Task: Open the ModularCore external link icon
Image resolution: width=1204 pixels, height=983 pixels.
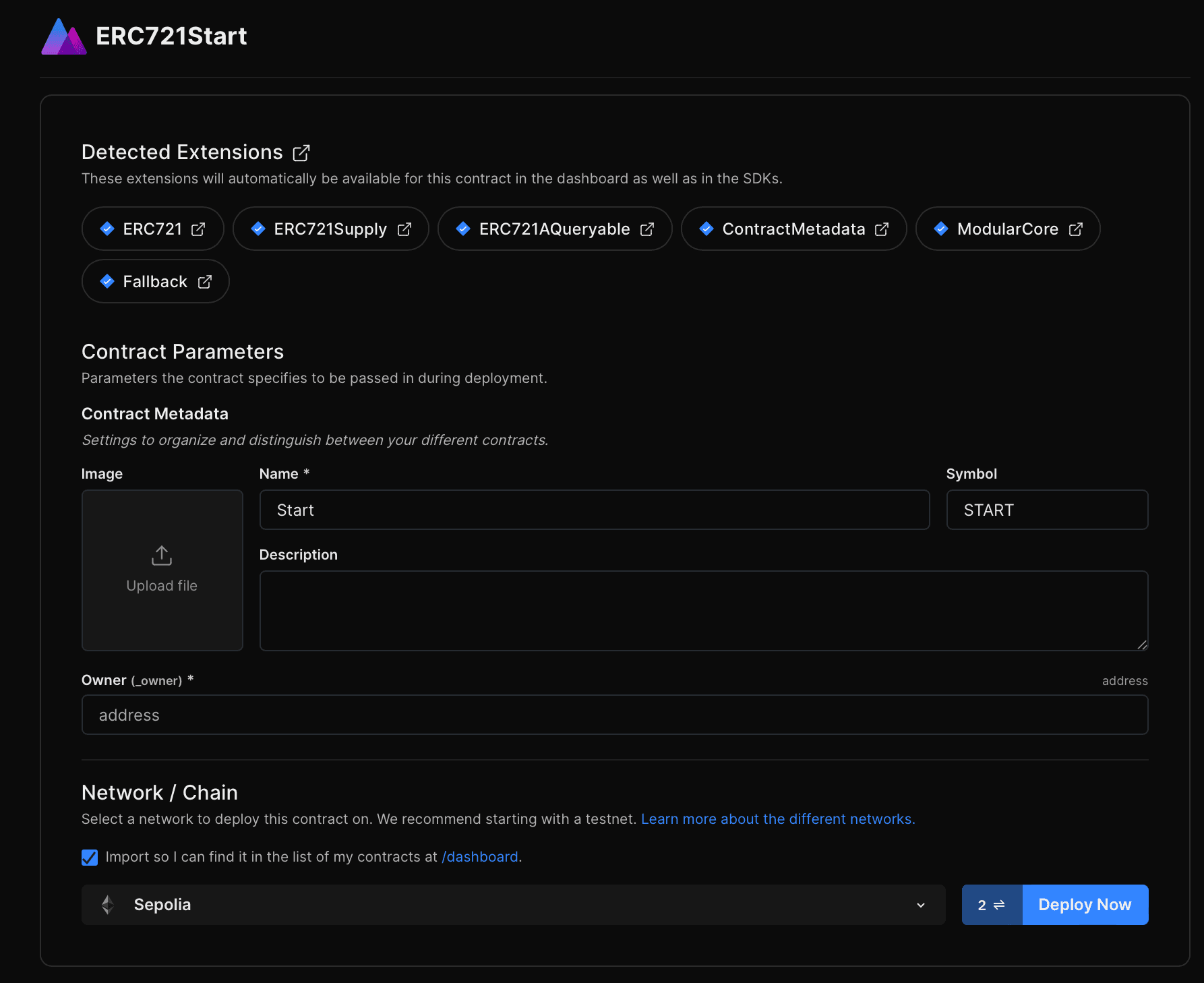Action: tap(1076, 229)
